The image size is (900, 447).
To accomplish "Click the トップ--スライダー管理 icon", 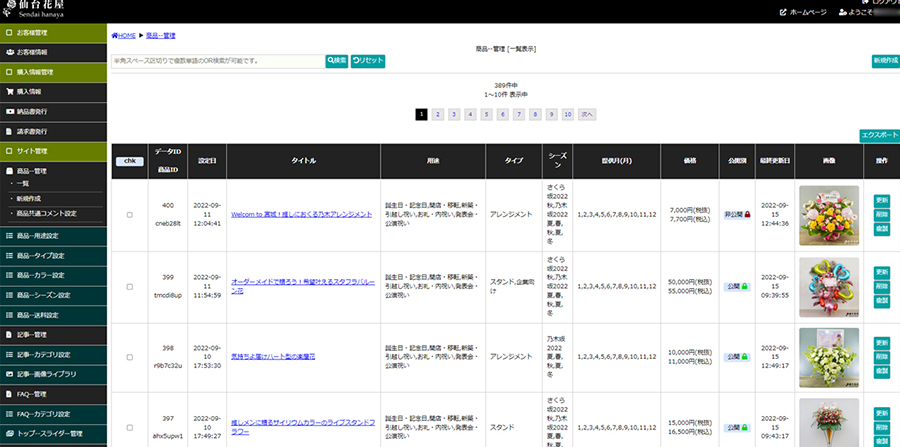I will 10,434.
